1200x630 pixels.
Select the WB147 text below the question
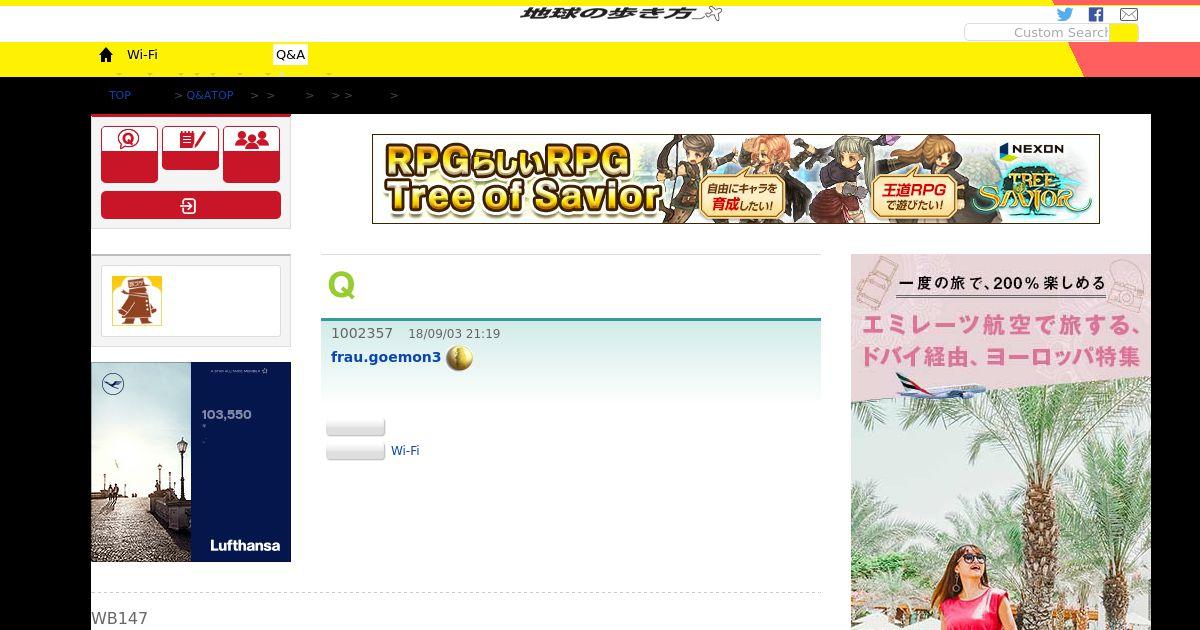120,618
